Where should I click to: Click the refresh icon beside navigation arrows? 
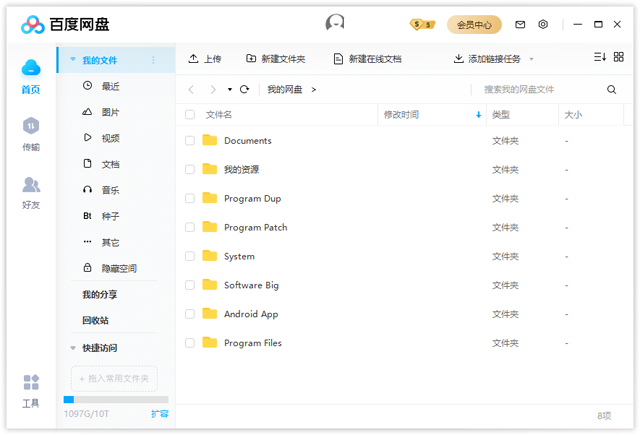(x=244, y=89)
